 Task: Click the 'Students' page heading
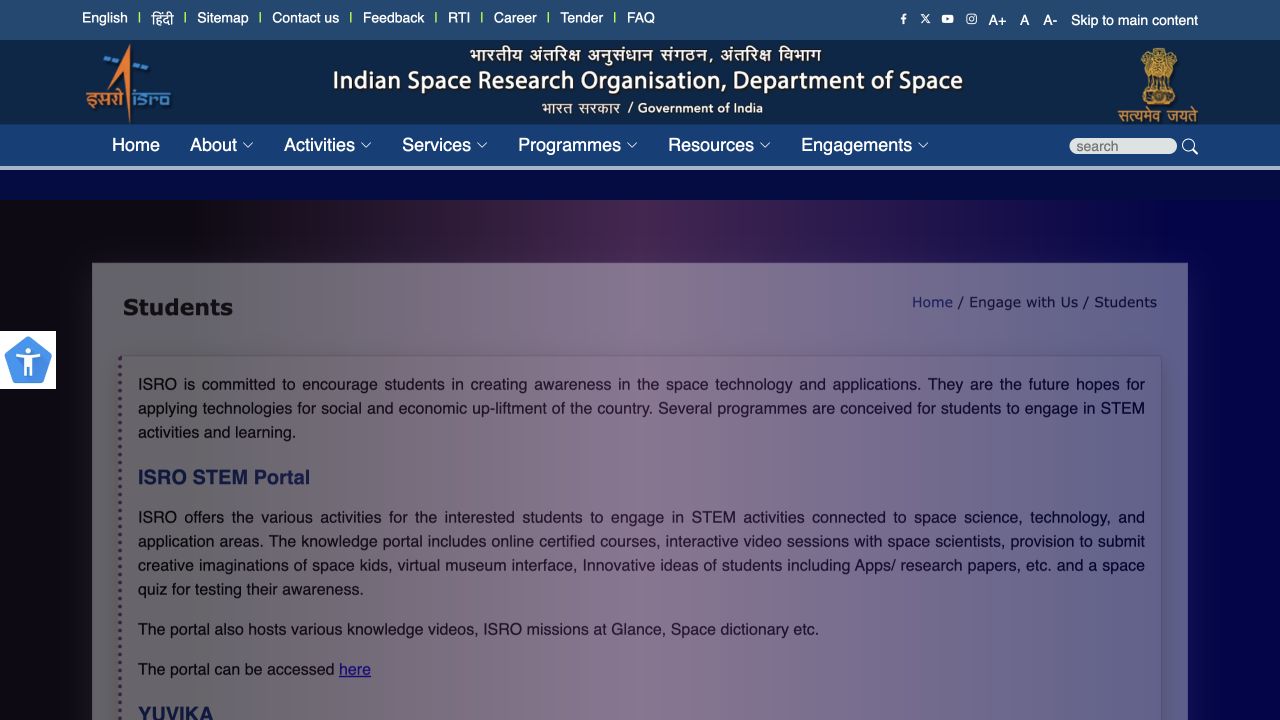pos(178,307)
